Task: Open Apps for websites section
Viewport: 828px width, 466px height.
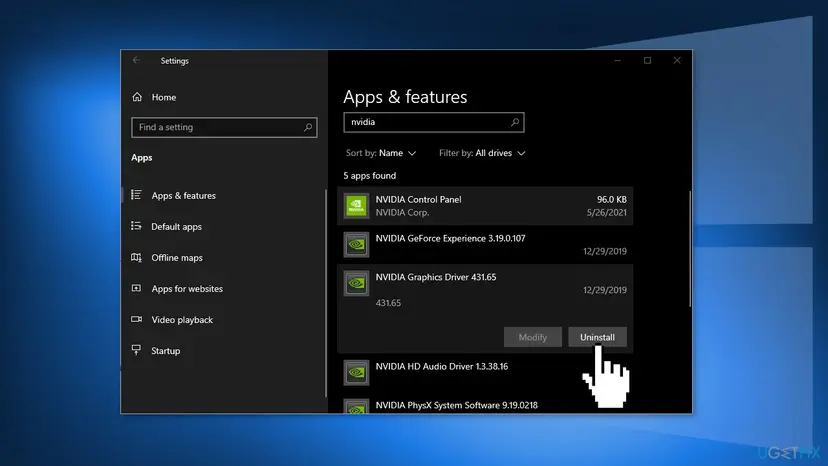Action: pos(187,289)
